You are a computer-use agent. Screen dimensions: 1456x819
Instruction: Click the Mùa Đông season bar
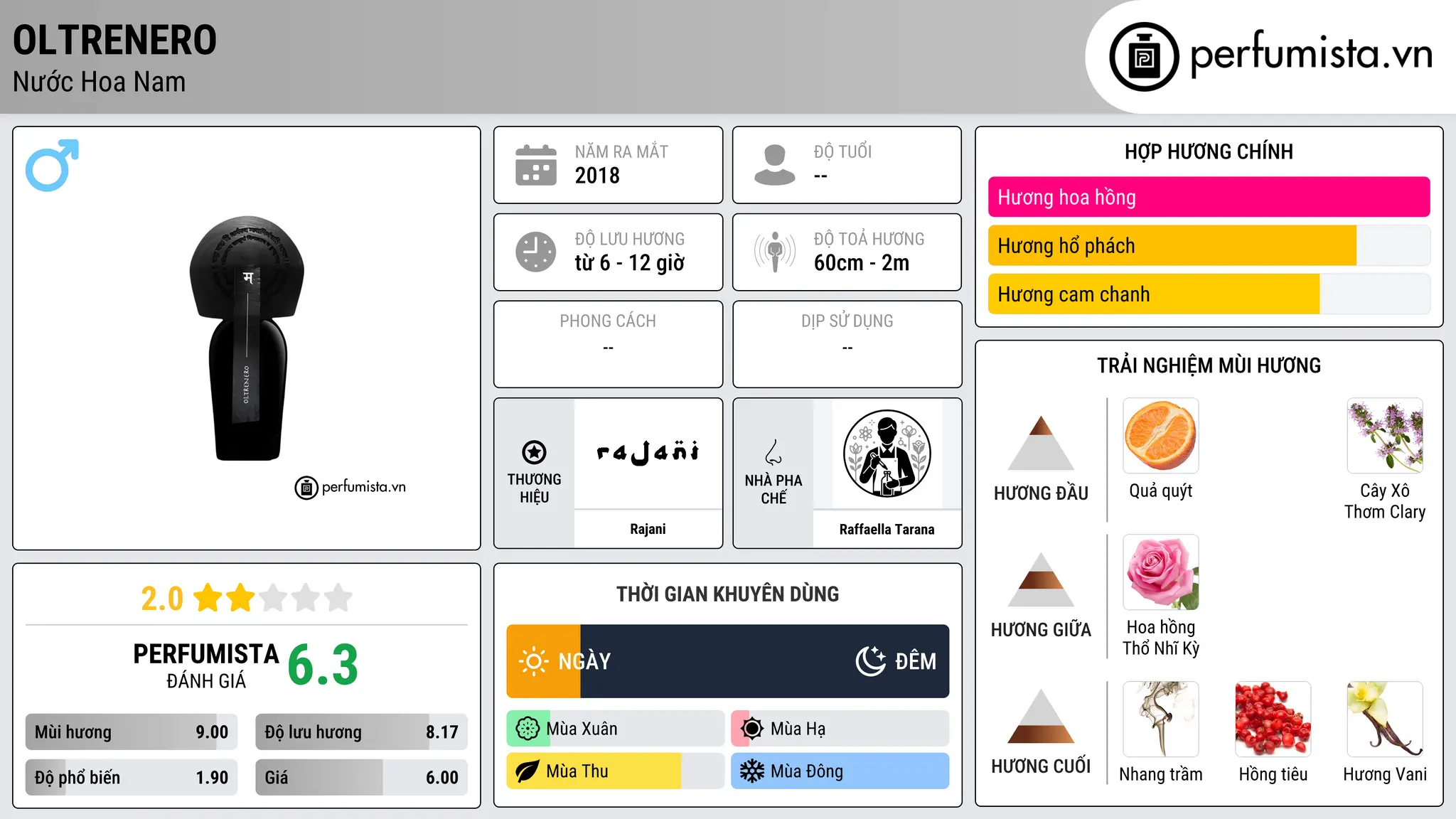pos(840,771)
